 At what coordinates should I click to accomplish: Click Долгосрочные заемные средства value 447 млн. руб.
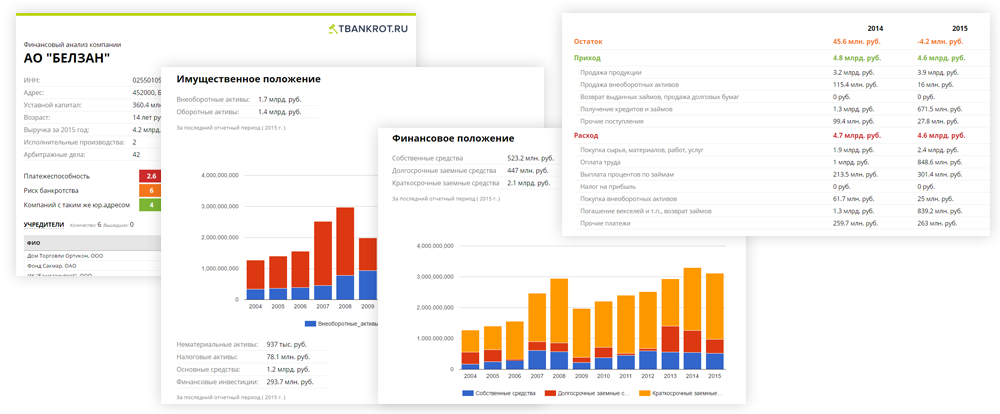click(x=527, y=170)
